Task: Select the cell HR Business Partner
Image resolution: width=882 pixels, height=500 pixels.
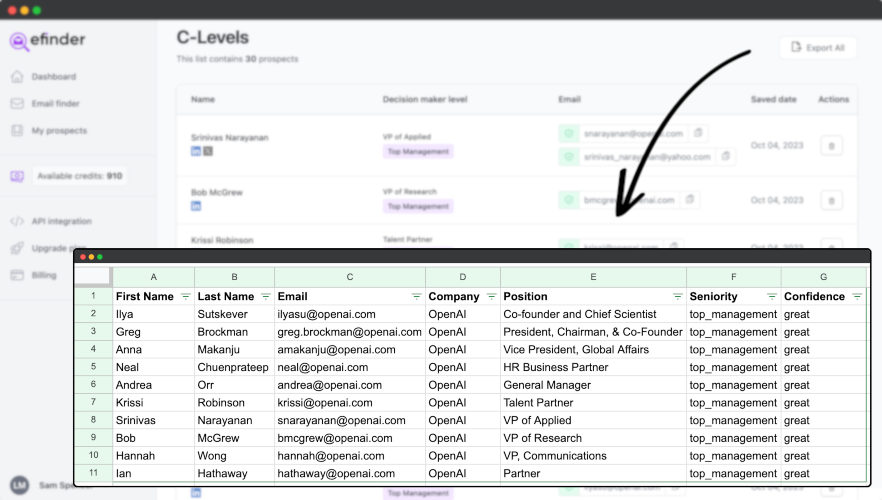Action: click(x=593, y=367)
